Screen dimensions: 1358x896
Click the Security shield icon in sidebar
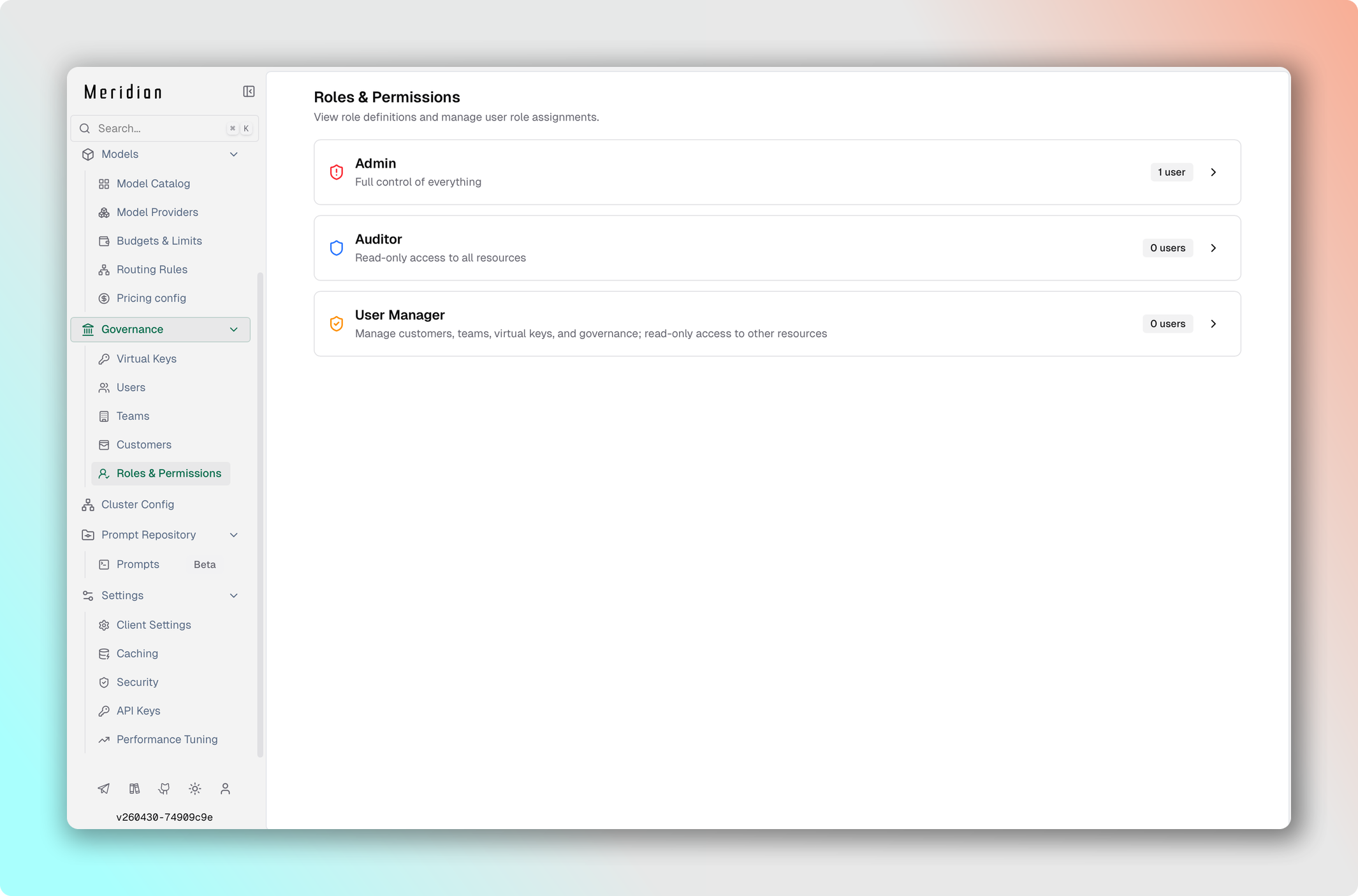click(x=104, y=683)
